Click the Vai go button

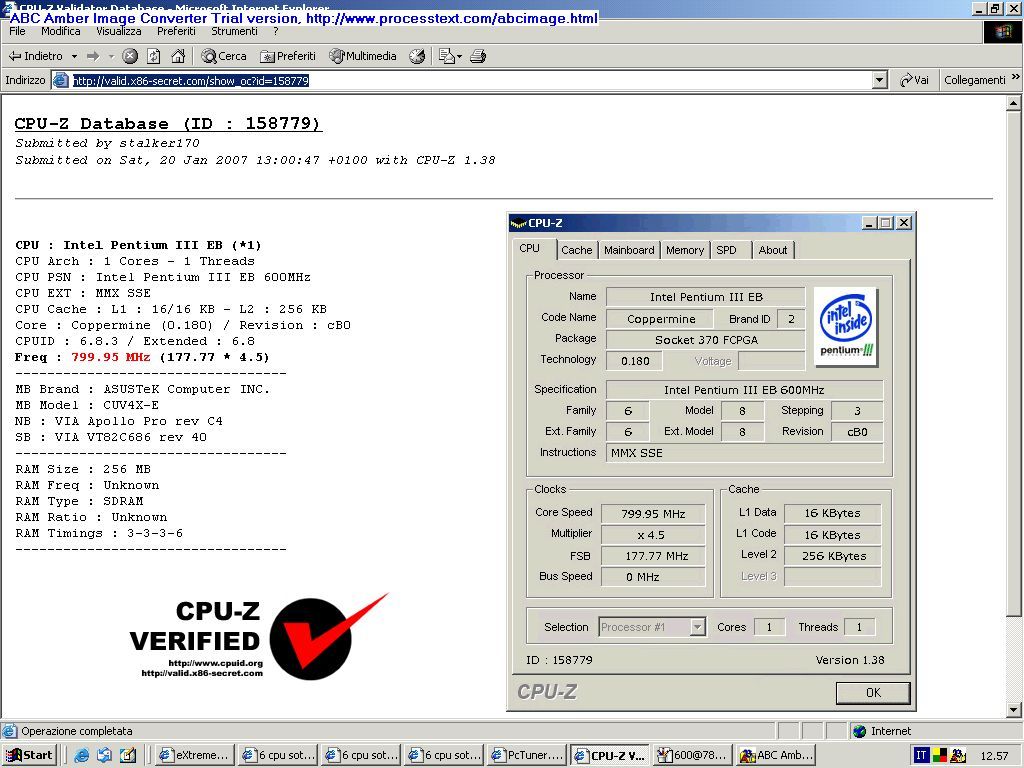tap(914, 80)
